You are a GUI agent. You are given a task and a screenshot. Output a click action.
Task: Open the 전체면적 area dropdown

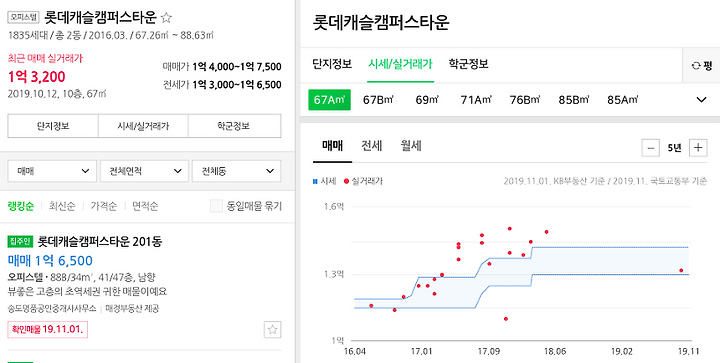(145, 171)
